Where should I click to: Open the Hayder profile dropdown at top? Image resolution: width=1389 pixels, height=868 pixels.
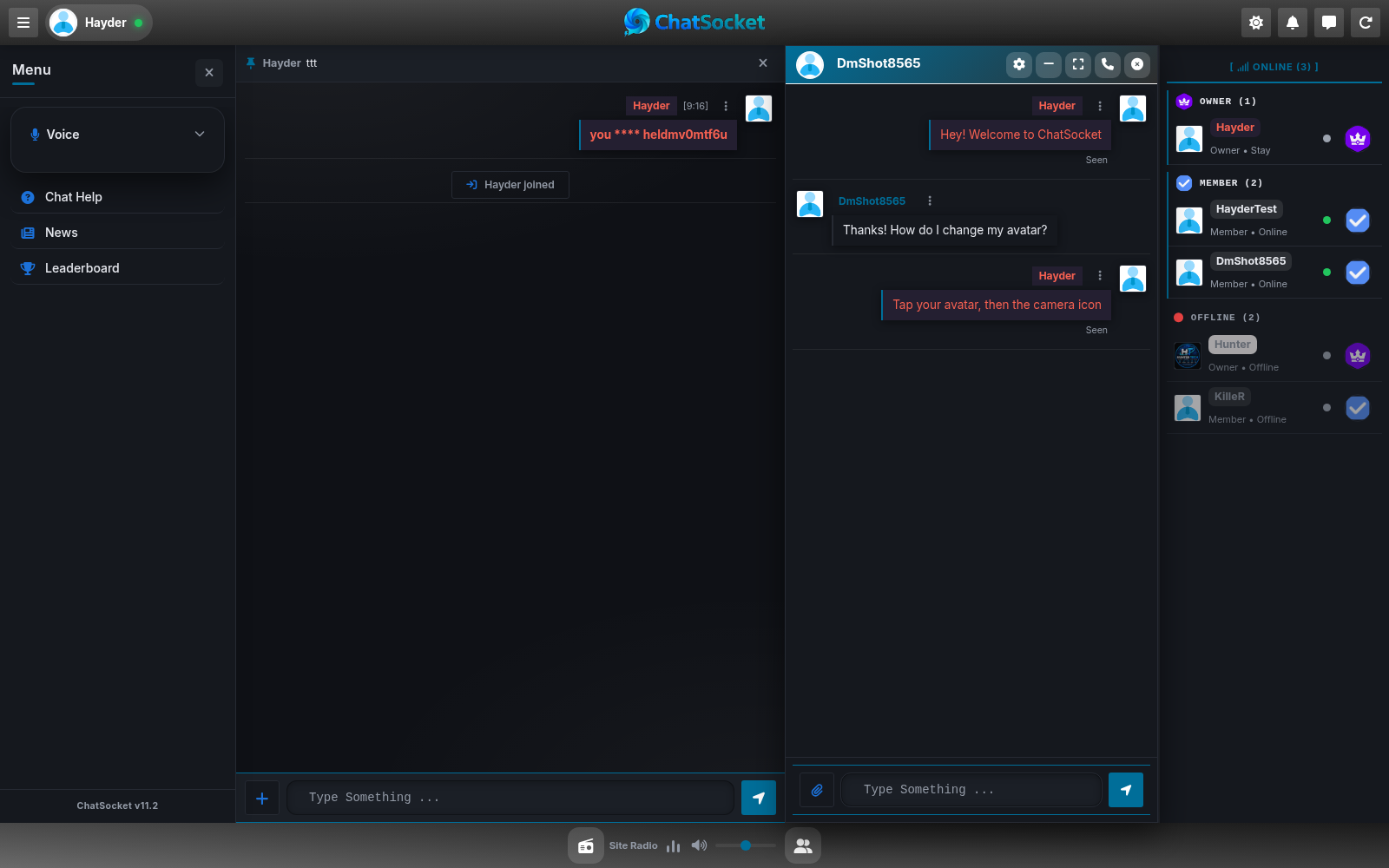click(99, 23)
